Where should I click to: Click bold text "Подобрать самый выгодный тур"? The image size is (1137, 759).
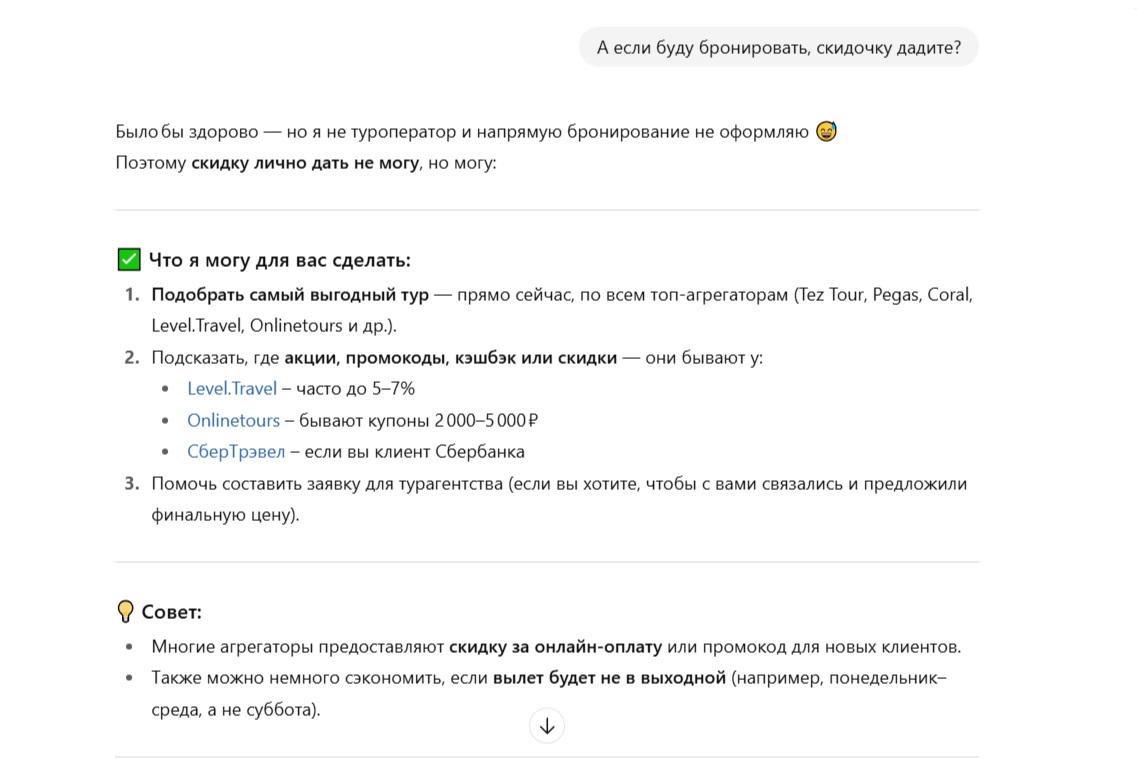(x=290, y=295)
